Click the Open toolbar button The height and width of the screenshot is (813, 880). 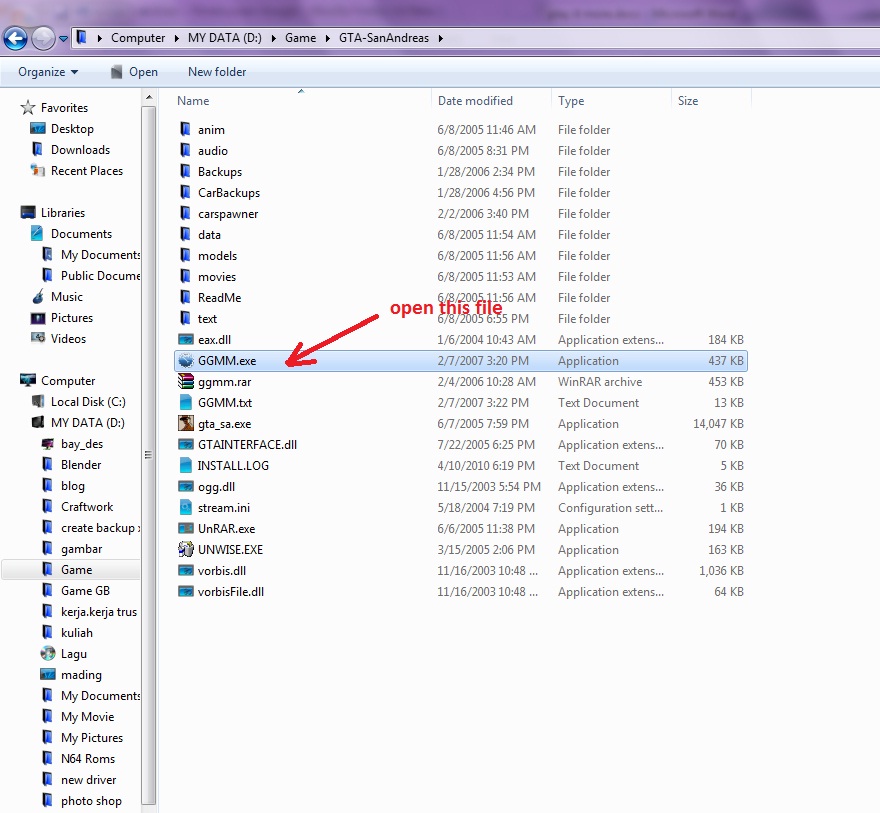pos(134,72)
